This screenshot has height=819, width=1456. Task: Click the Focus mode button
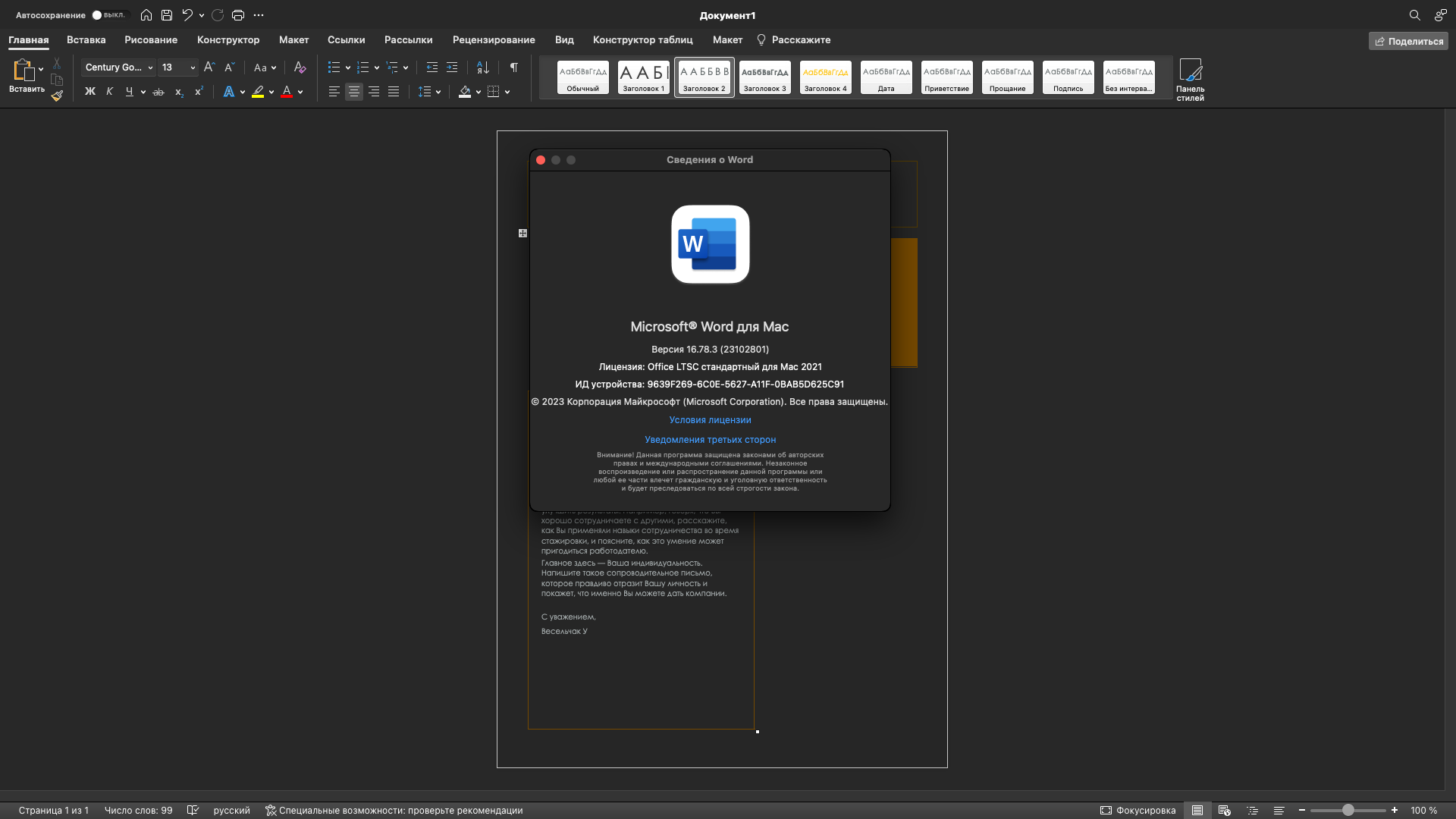(x=1137, y=810)
